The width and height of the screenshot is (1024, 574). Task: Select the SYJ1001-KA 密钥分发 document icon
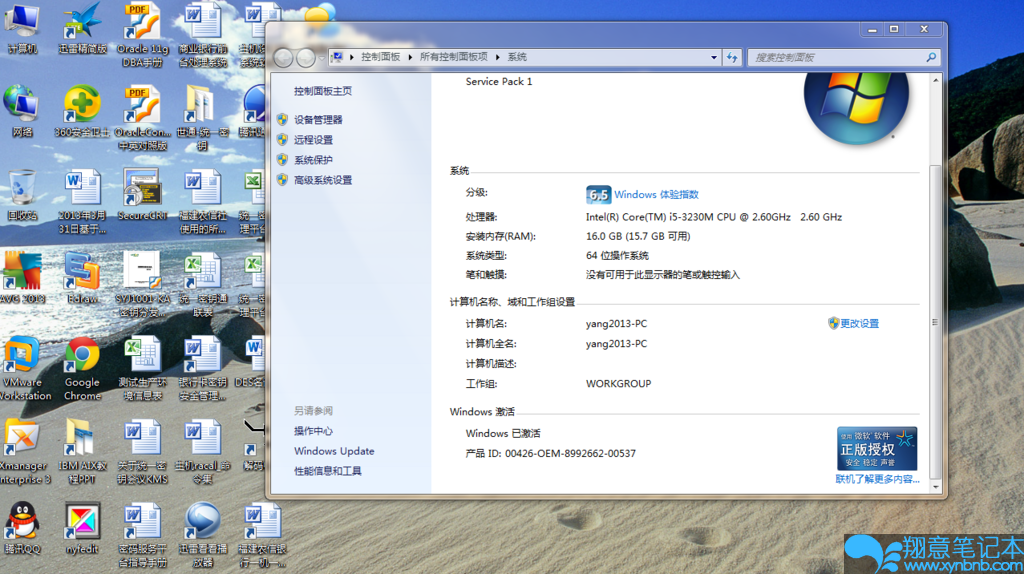click(142, 285)
